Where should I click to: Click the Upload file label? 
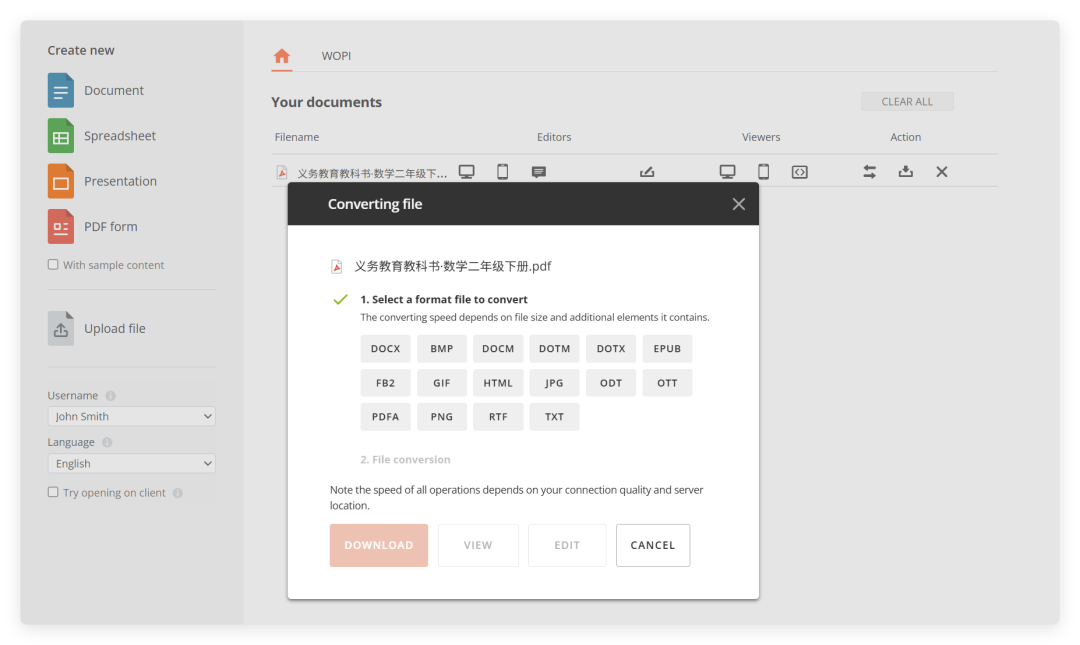click(x=115, y=329)
